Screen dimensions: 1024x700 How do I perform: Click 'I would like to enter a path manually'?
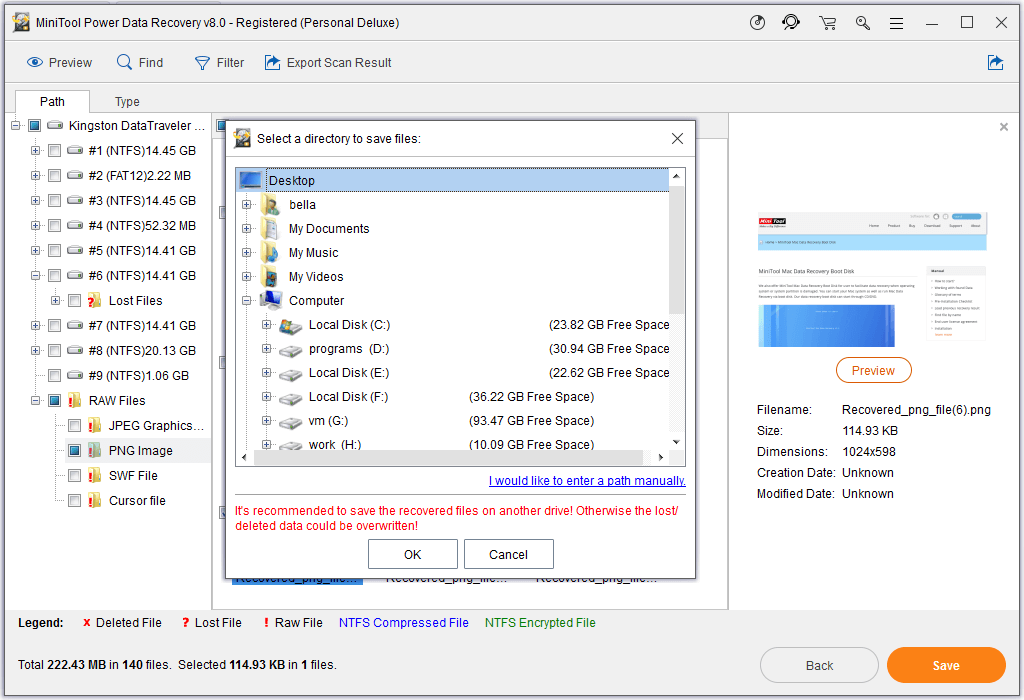coord(587,481)
